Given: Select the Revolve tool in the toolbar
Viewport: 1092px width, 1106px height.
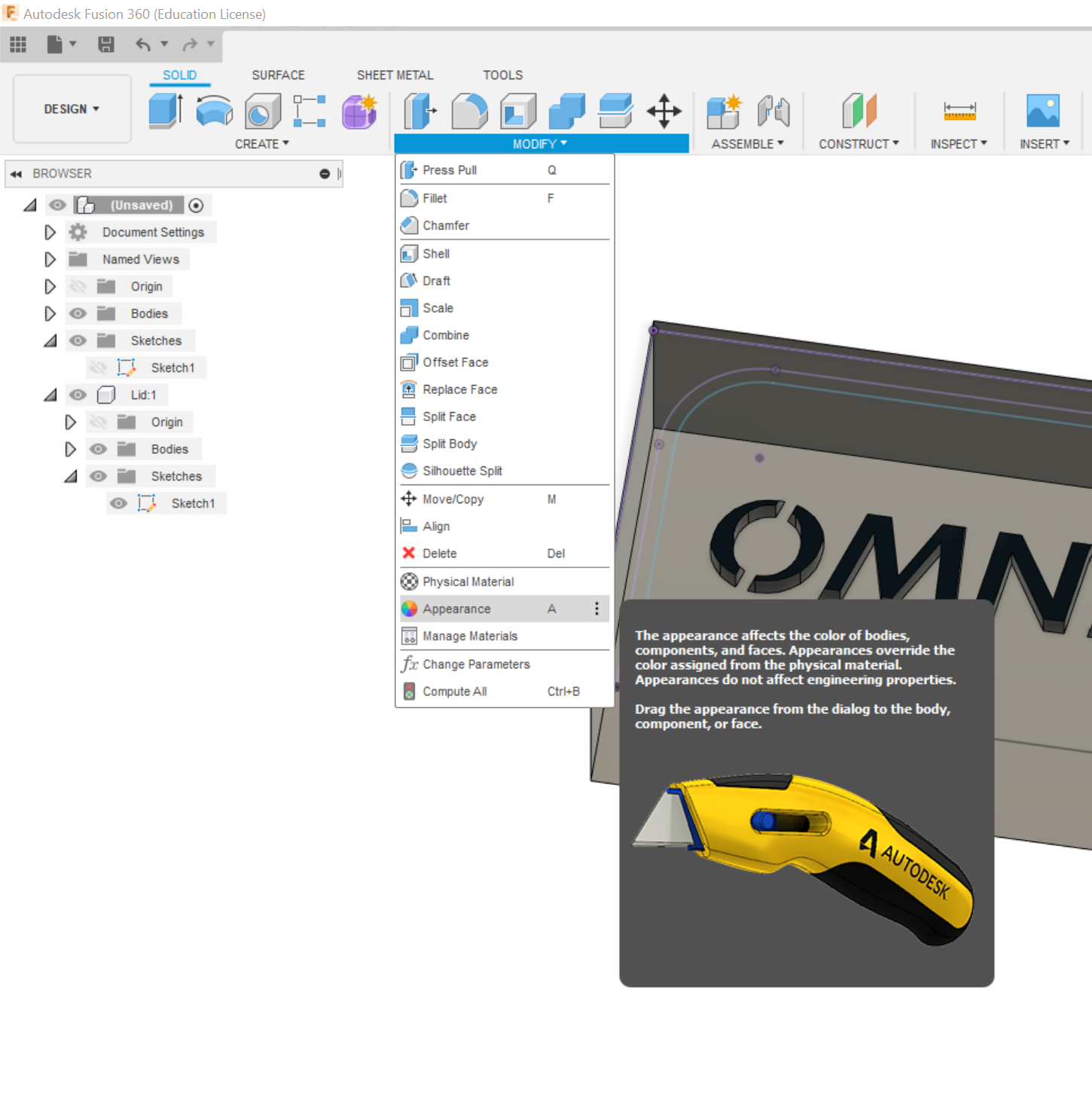Looking at the screenshot, I should pyautogui.click(x=215, y=111).
